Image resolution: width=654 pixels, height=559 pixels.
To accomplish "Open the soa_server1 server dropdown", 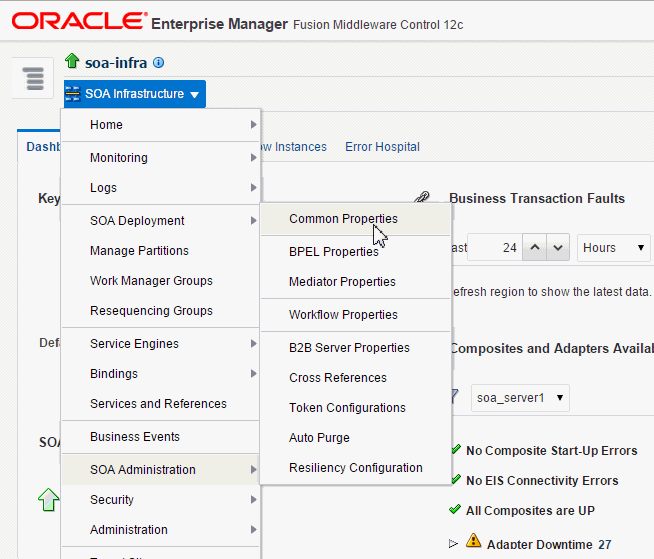I will pyautogui.click(x=519, y=398).
